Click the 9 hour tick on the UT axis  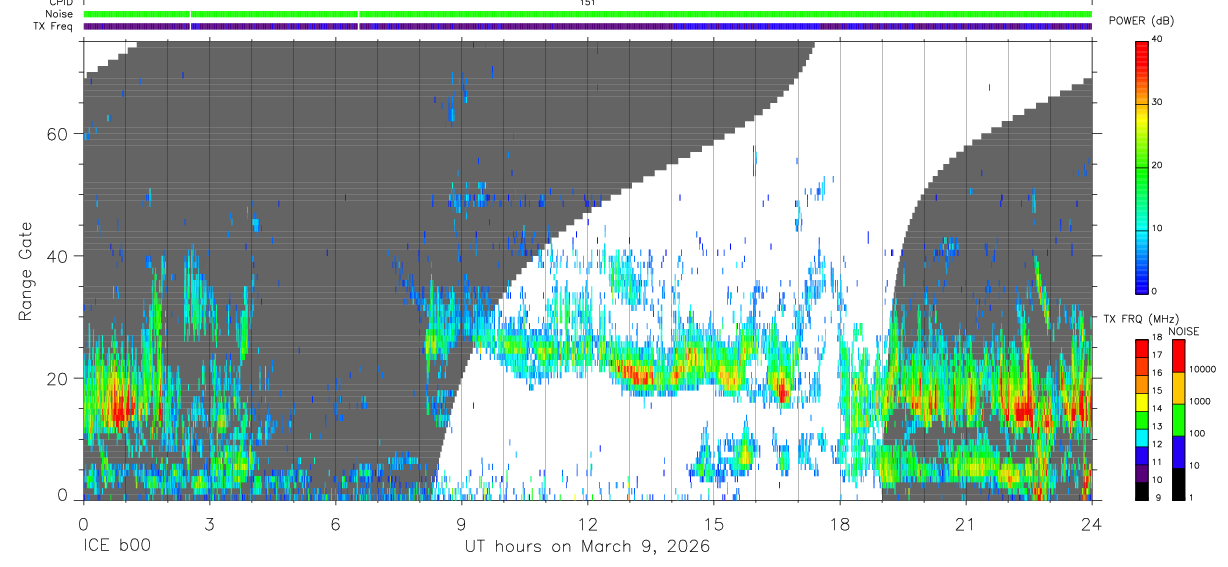(461, 524)
